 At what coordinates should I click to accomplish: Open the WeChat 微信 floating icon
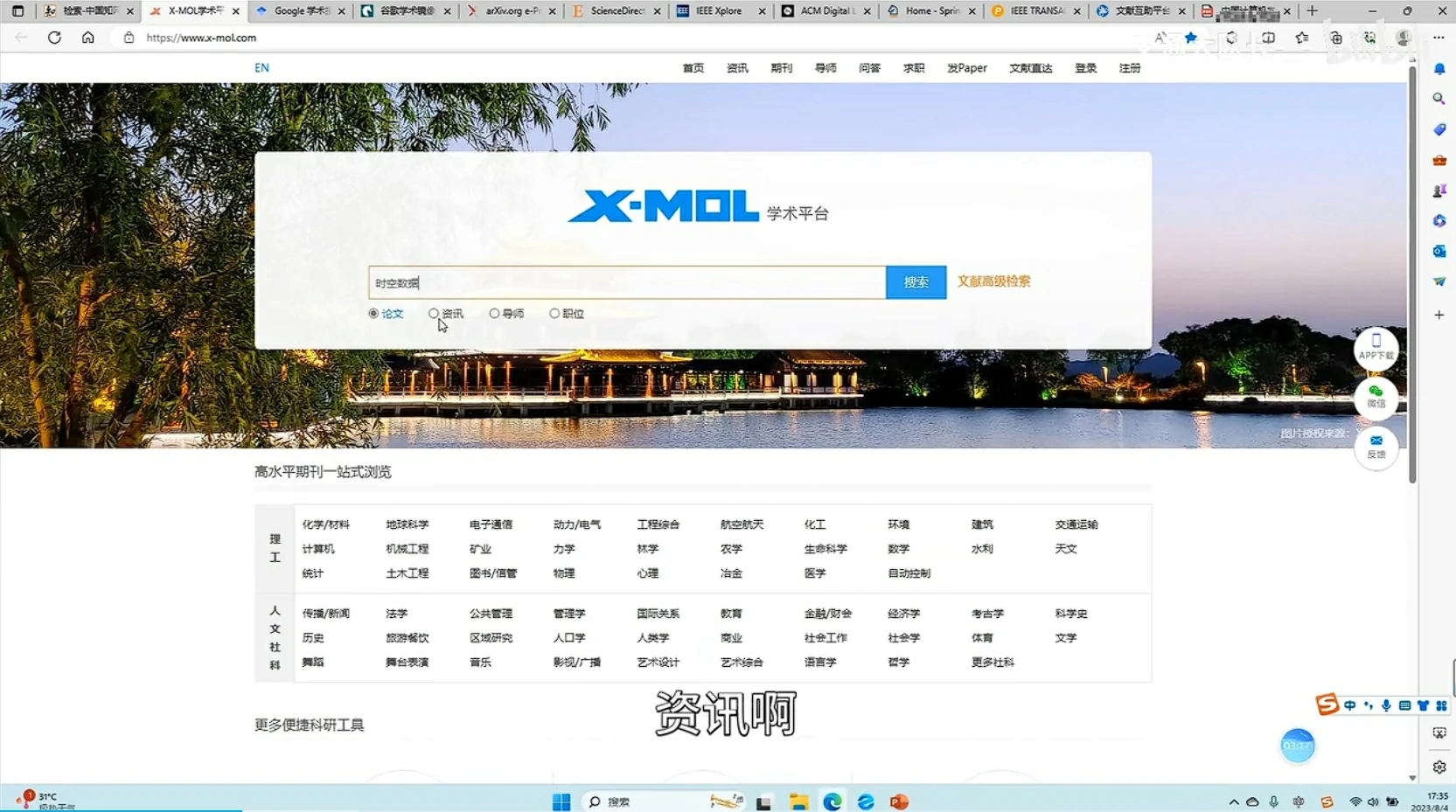tap(1376, 397)
